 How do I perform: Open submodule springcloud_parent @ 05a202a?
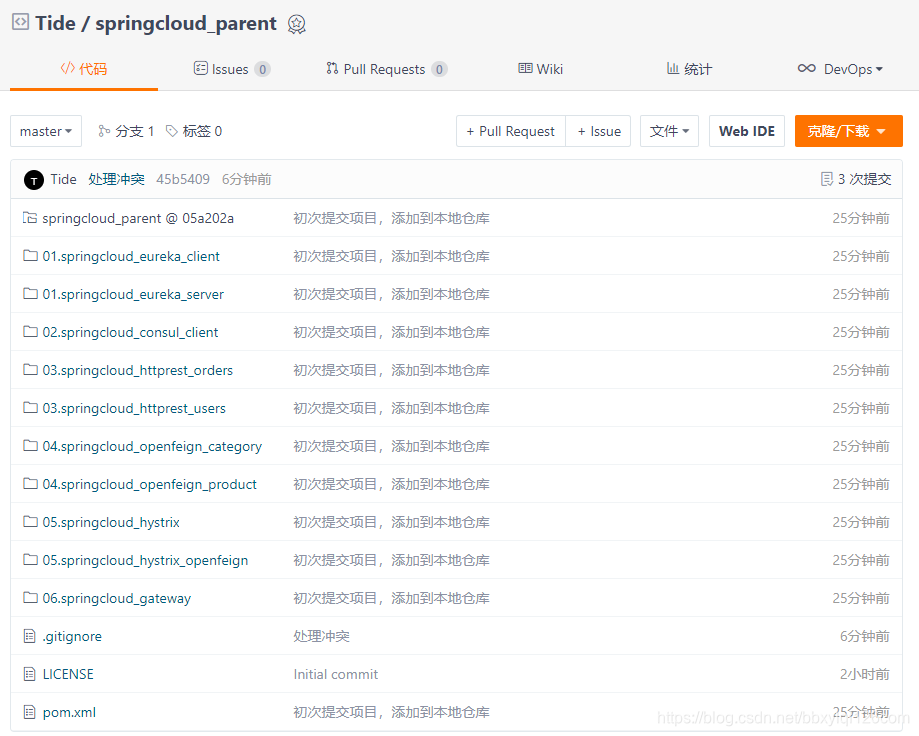click(x=138, y=218)
